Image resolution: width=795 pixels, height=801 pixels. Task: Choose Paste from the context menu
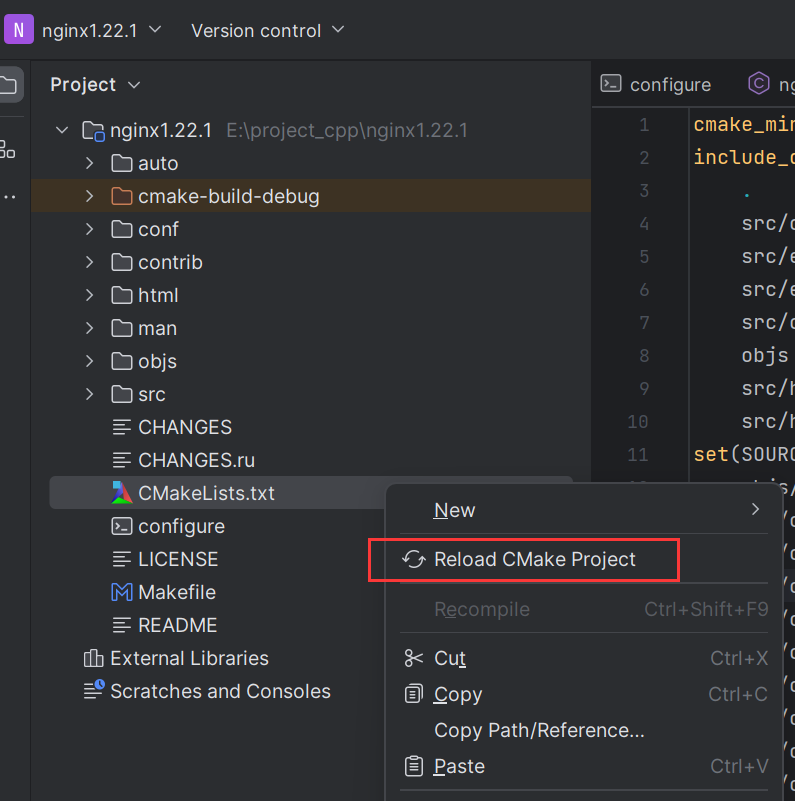pos(583,767)
